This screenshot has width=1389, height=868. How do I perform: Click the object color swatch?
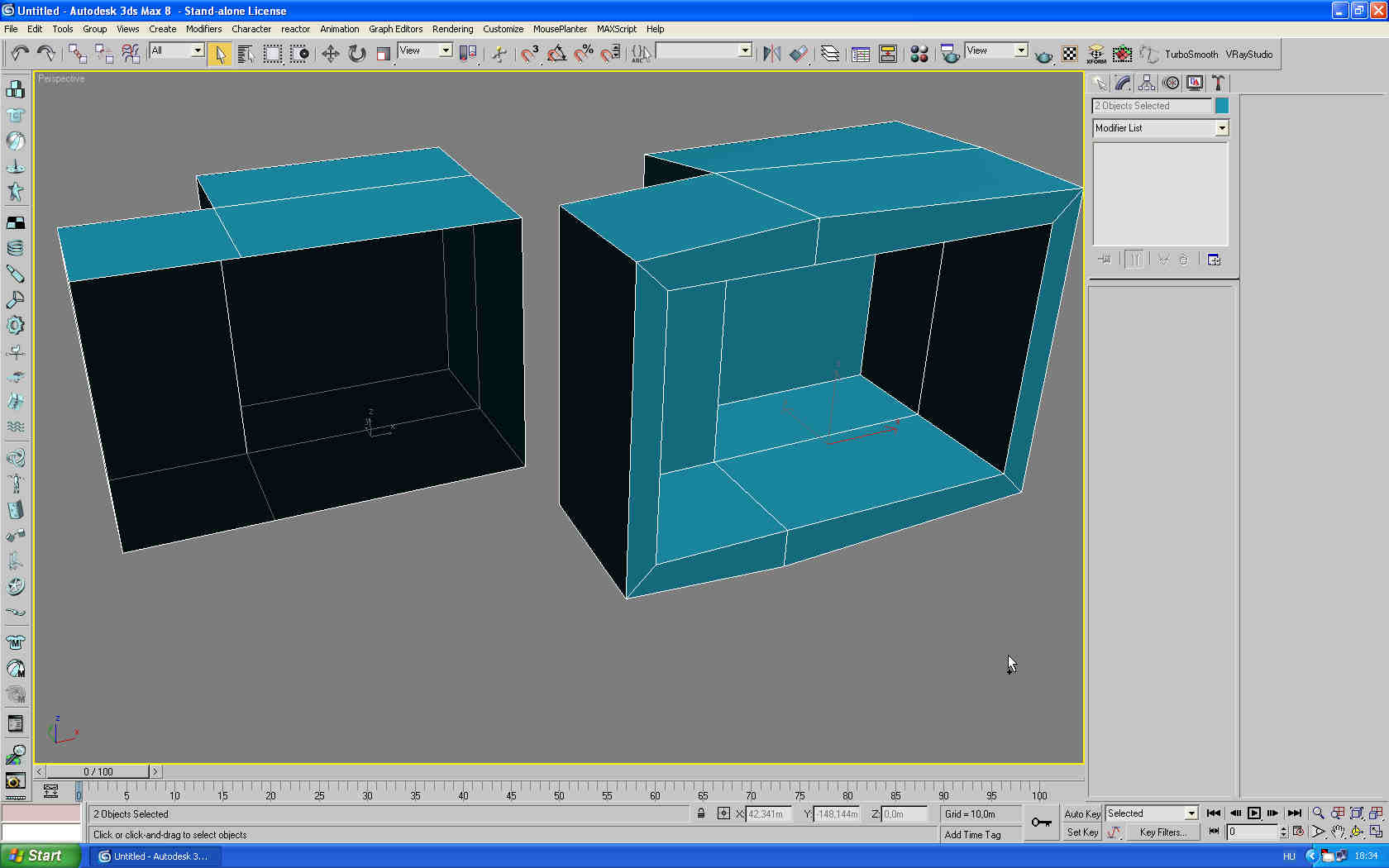tap(1221, 106)
